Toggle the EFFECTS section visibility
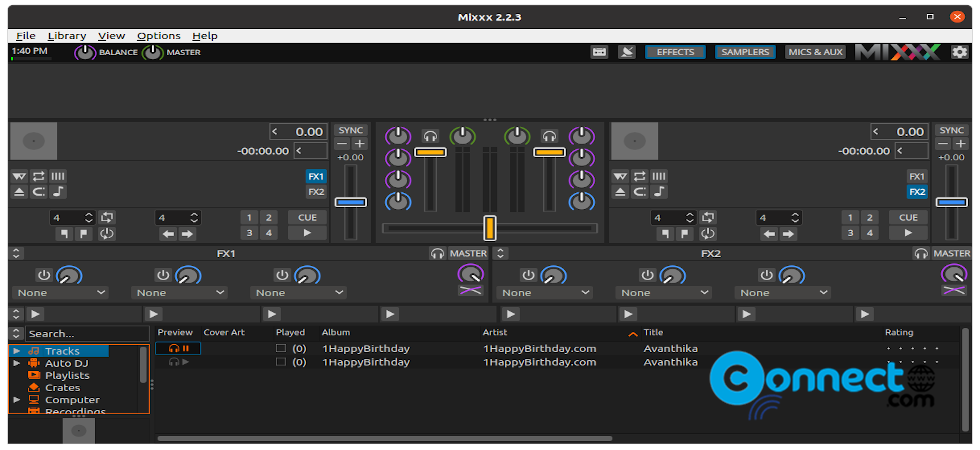Screen dimensions: 980x450 [x=675, y=52]
